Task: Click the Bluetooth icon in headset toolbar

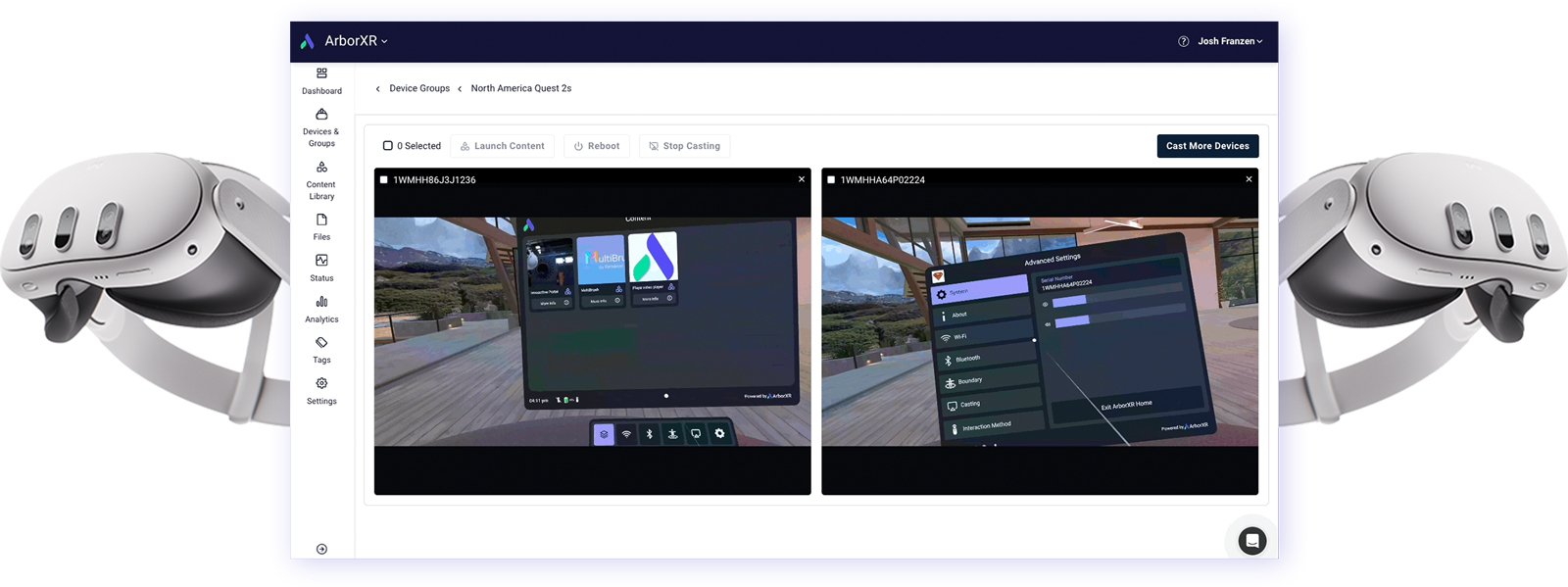Action: 650,434
